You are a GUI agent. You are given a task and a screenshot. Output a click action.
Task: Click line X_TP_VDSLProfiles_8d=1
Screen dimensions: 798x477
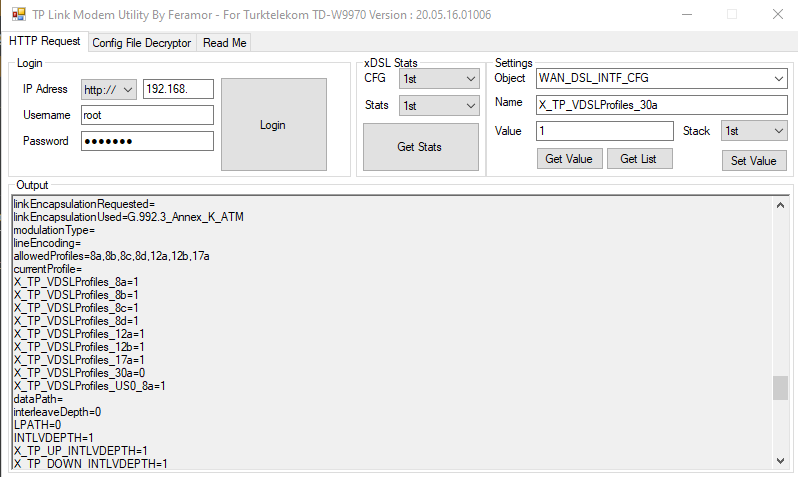pyautogui.click(x=76, y=321)
